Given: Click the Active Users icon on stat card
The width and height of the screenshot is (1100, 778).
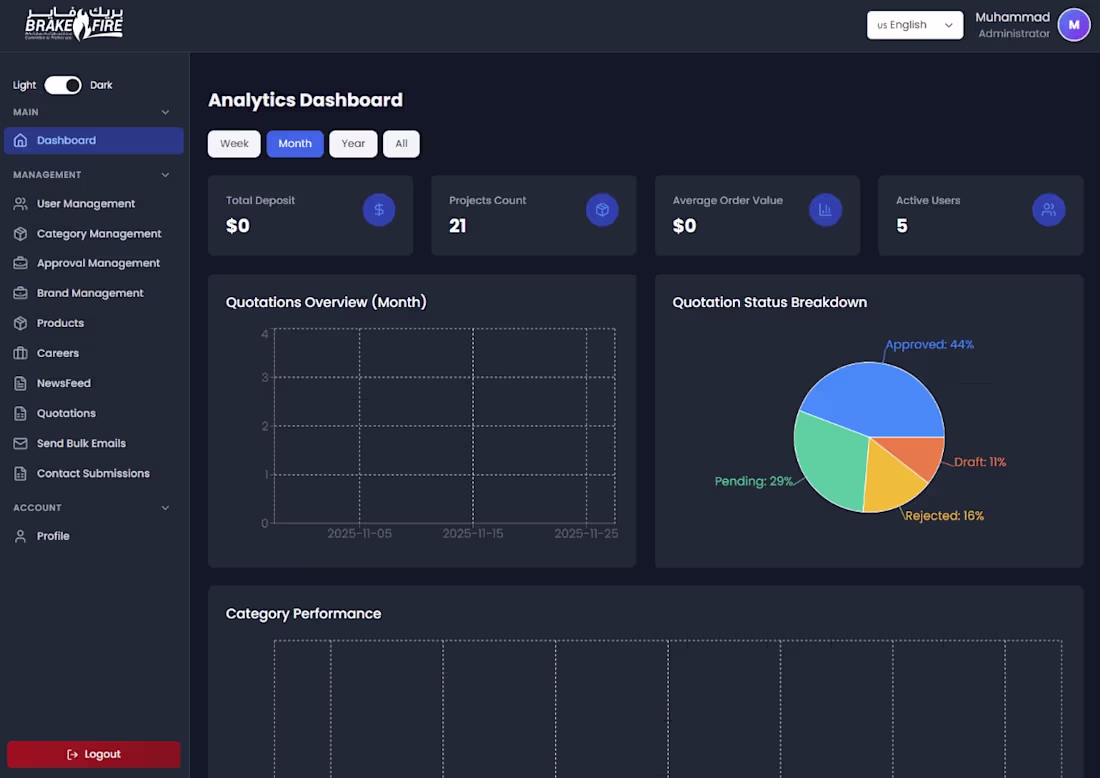Looking at the screenshot, I should pos(1048,210).
